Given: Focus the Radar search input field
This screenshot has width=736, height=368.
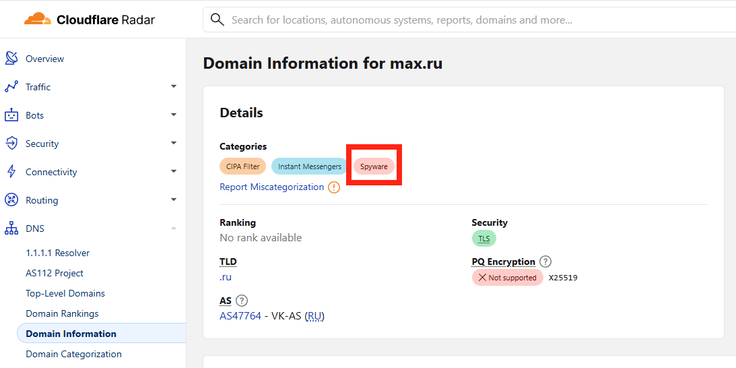Looking at the screenshot, I should (469, 20).
